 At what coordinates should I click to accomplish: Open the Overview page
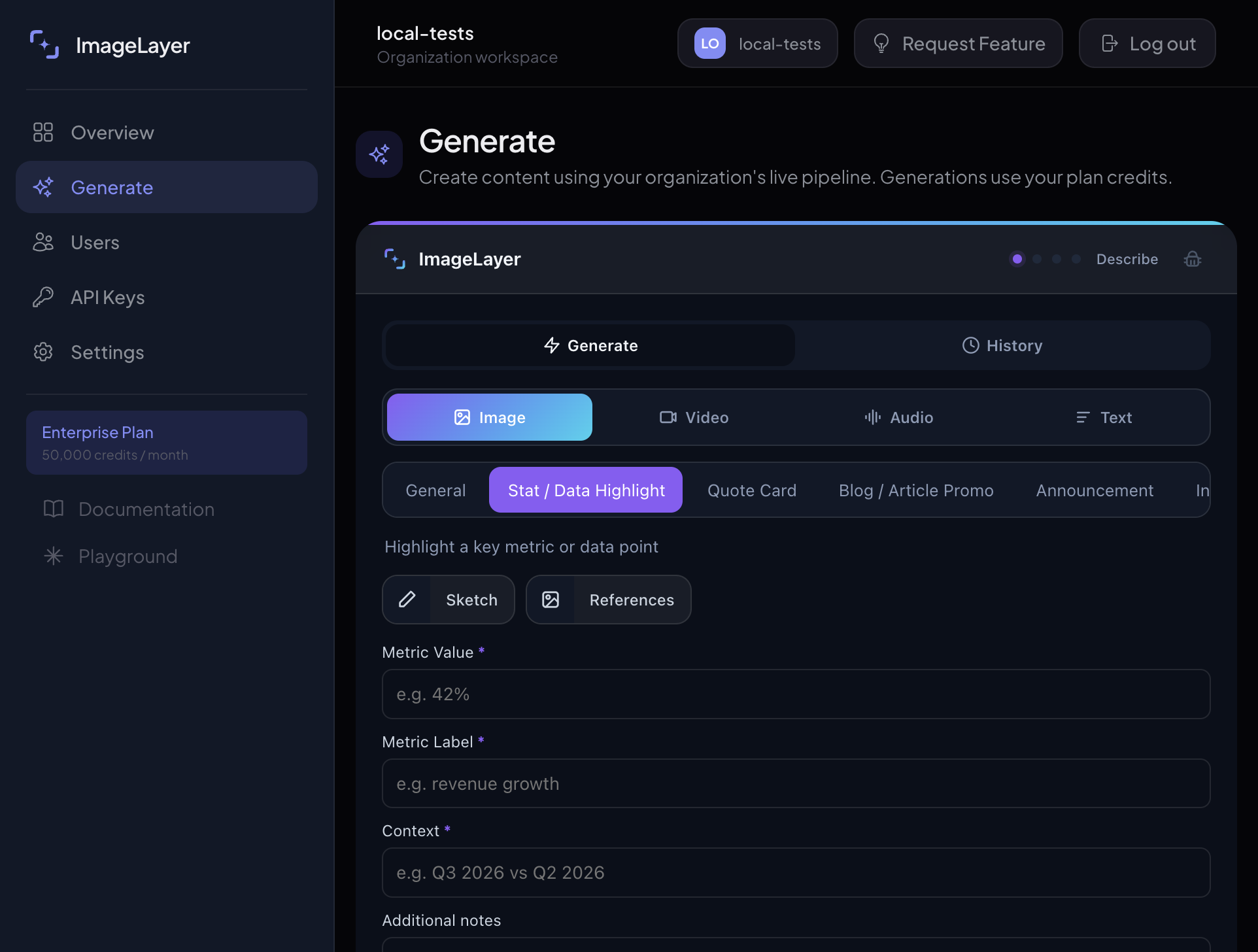click(167, 132)
